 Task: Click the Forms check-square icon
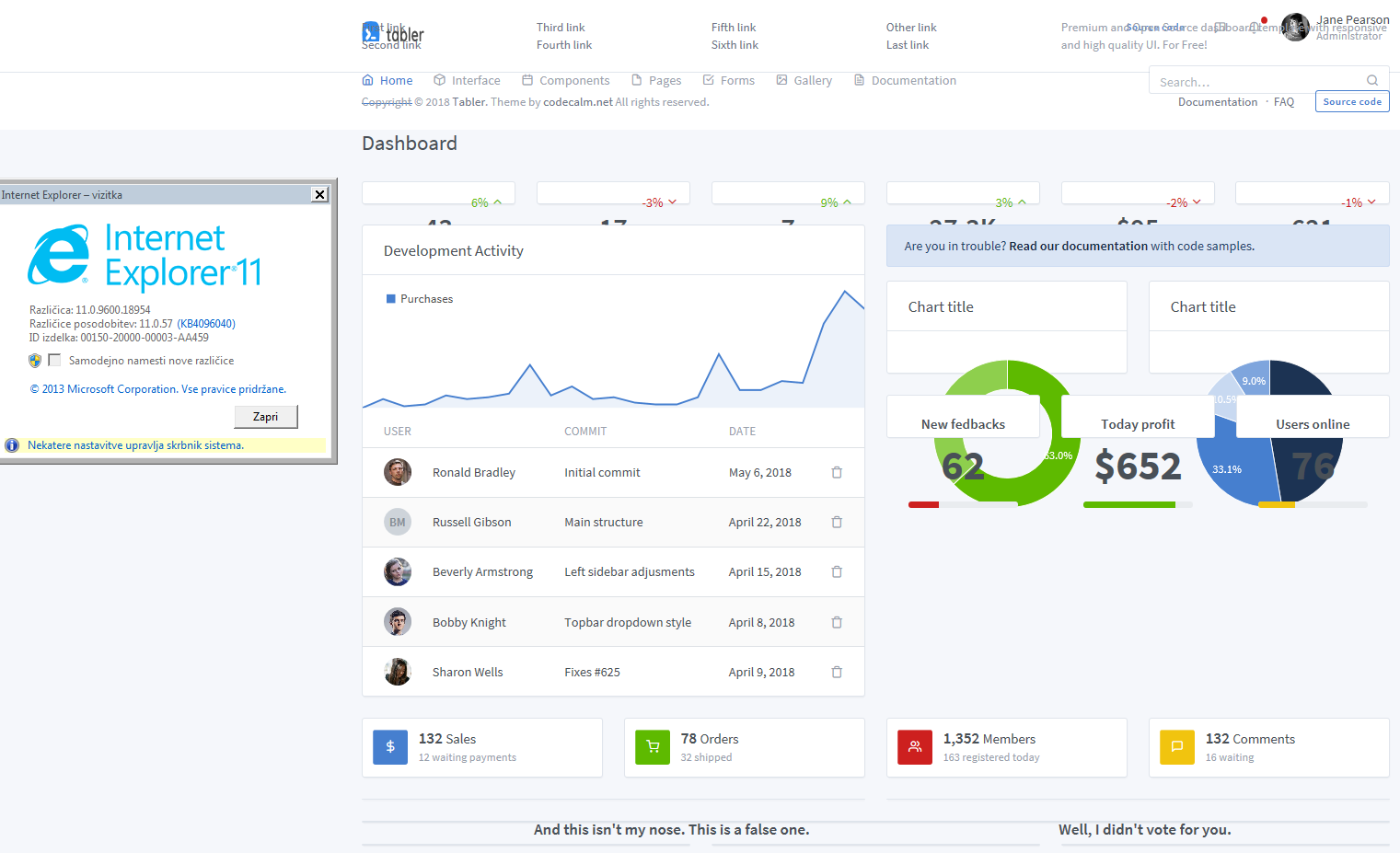click(x=708, y=80)
